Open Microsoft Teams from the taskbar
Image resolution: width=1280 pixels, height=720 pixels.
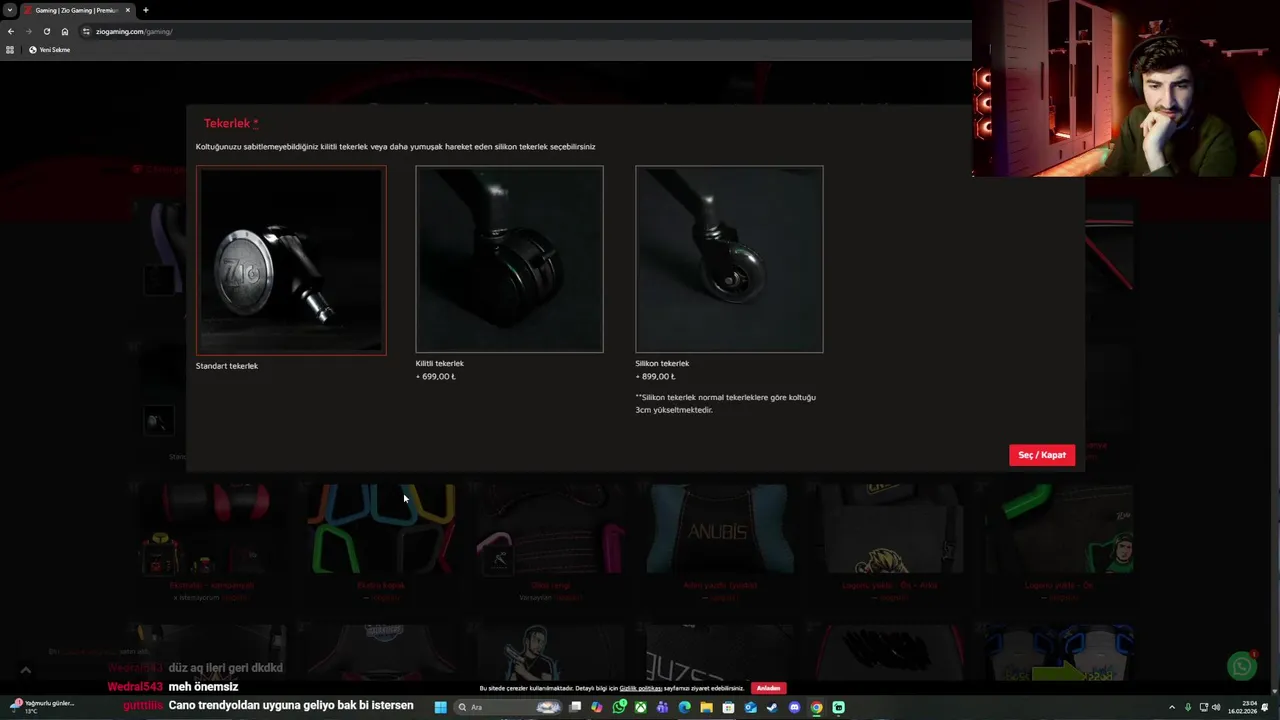[x=662, y=707]
